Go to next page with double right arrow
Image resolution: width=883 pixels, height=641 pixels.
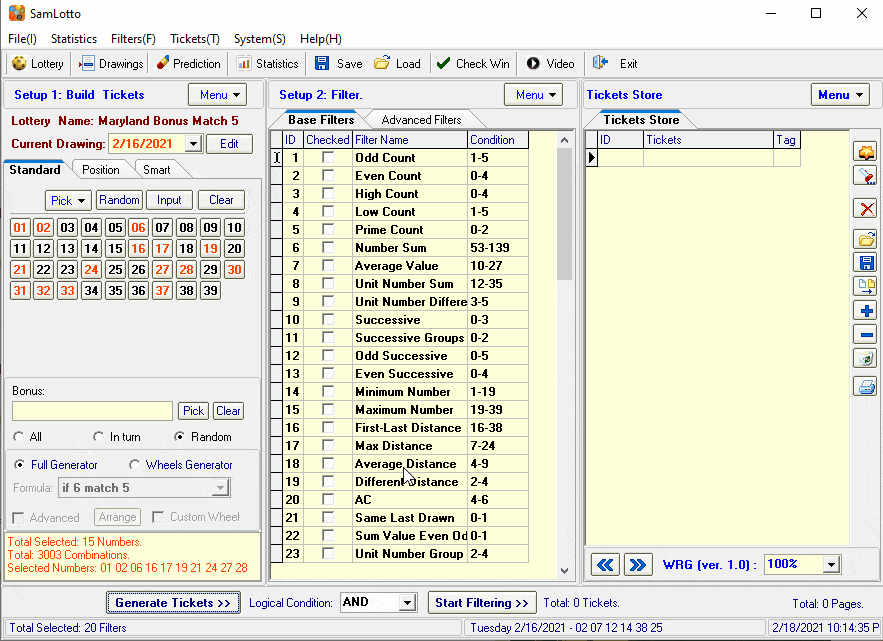(637, 565)
